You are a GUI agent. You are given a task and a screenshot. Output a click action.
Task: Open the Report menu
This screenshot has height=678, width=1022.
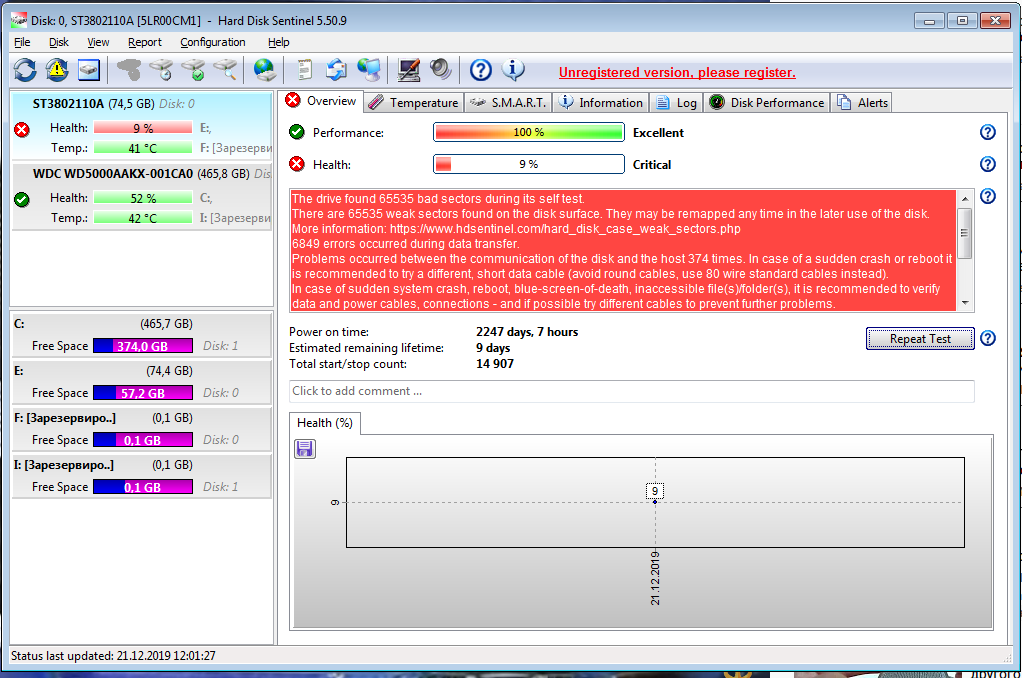(x=144, y=42)
